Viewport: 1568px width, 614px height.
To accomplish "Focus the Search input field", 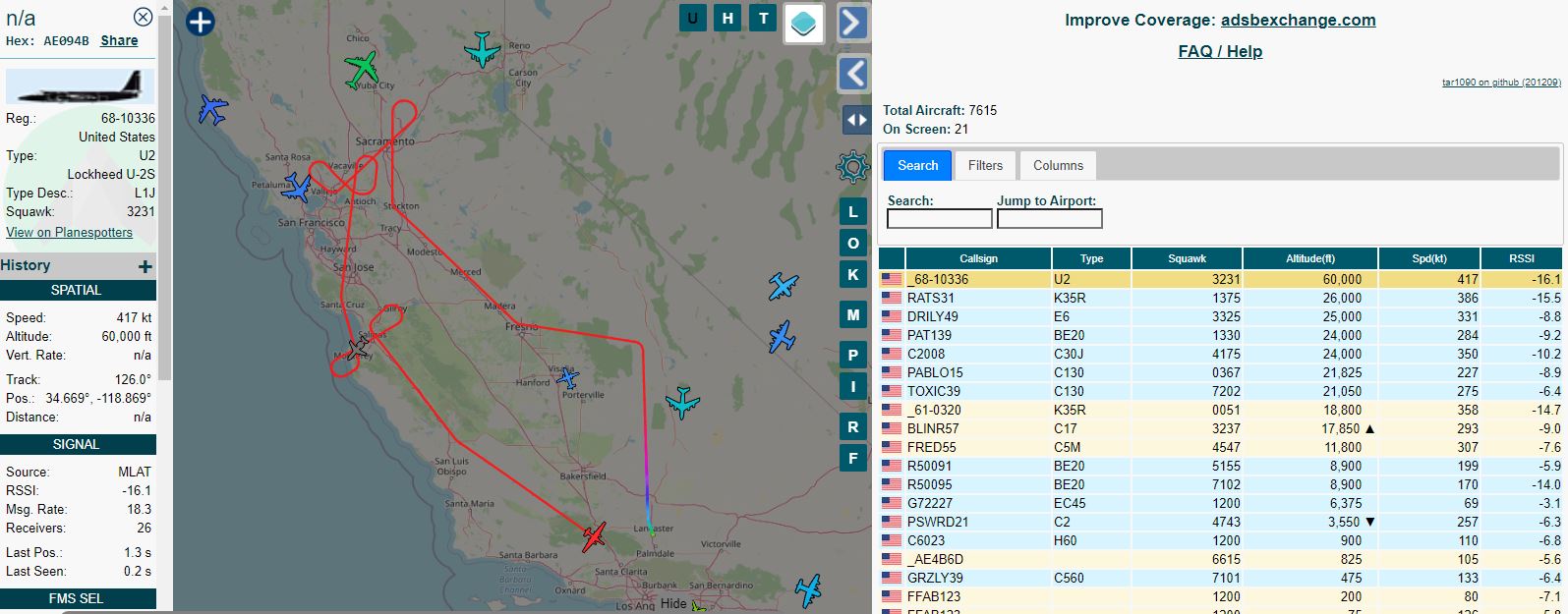I will (940, 218).
